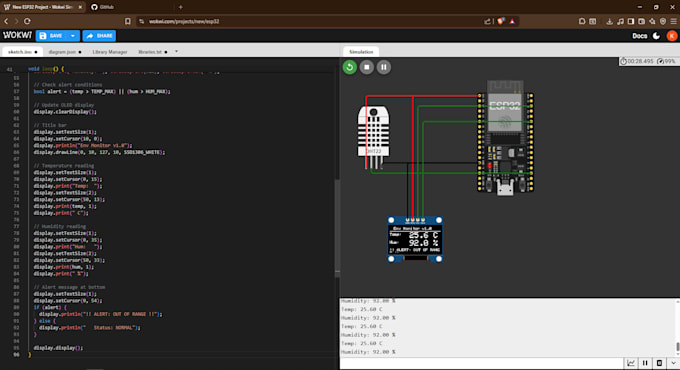The image size is (680, 370).
Task: Clear the serial monitor output
Action: pos(659,363)
